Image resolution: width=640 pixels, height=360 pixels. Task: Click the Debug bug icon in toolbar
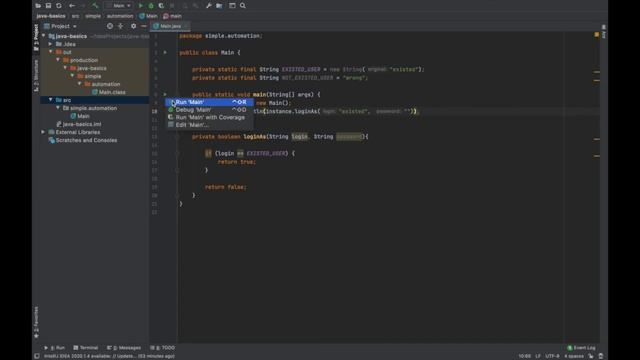click(x=151, y=6)
